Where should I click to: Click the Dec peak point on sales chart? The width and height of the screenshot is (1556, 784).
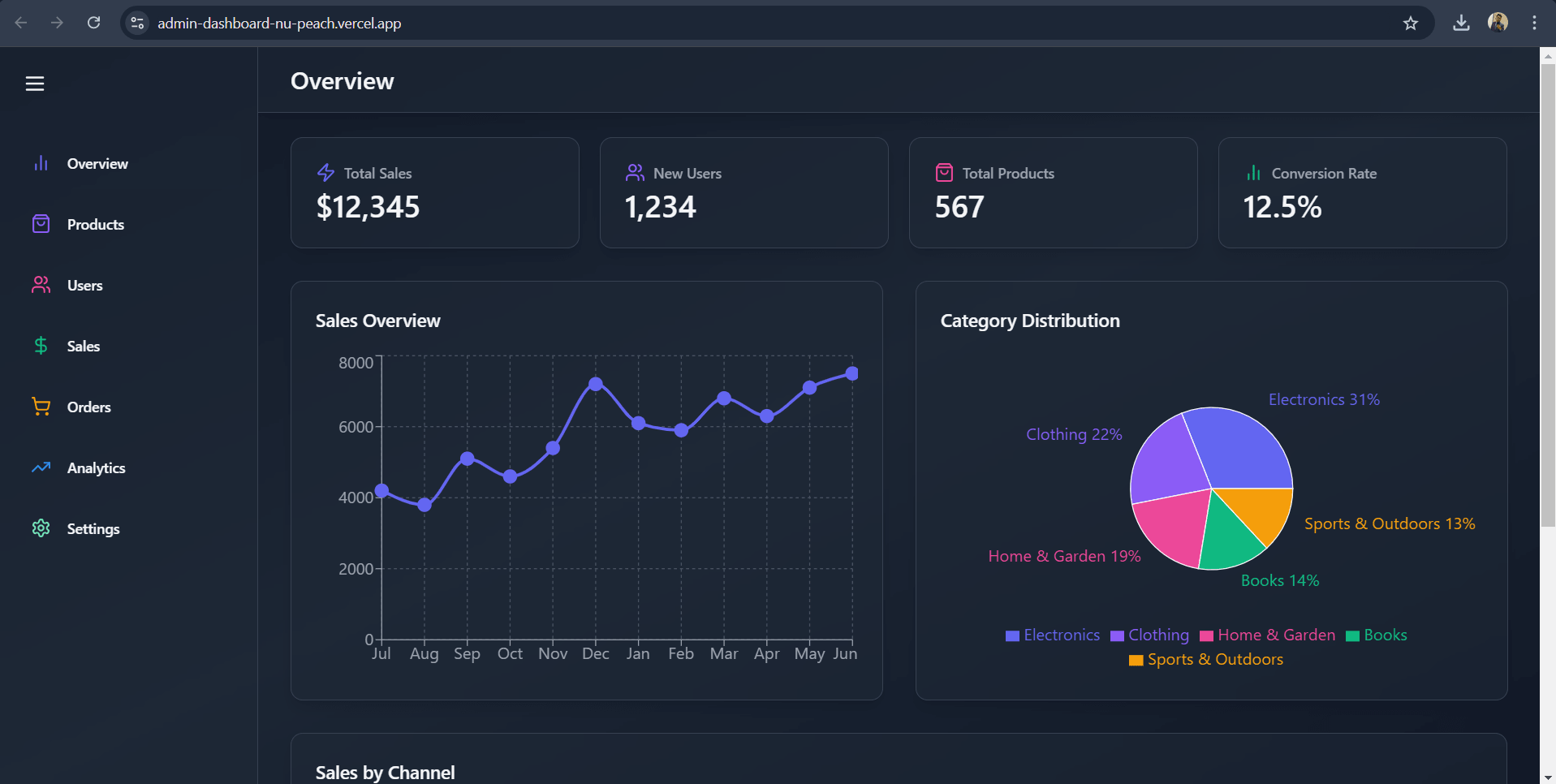pyautogui.click(x=596, y=384)
